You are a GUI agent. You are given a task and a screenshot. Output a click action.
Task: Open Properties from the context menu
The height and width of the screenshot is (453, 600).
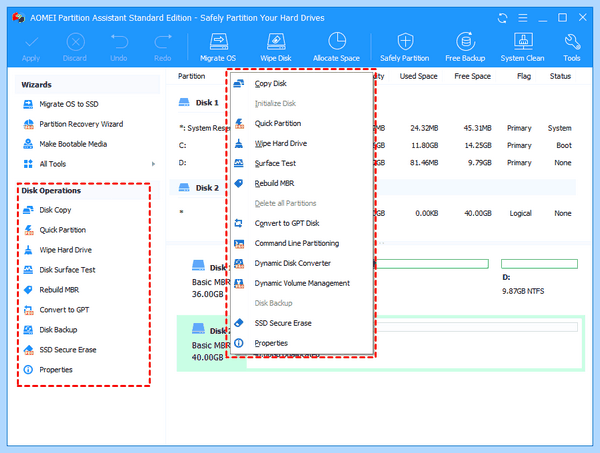[302, 343]
